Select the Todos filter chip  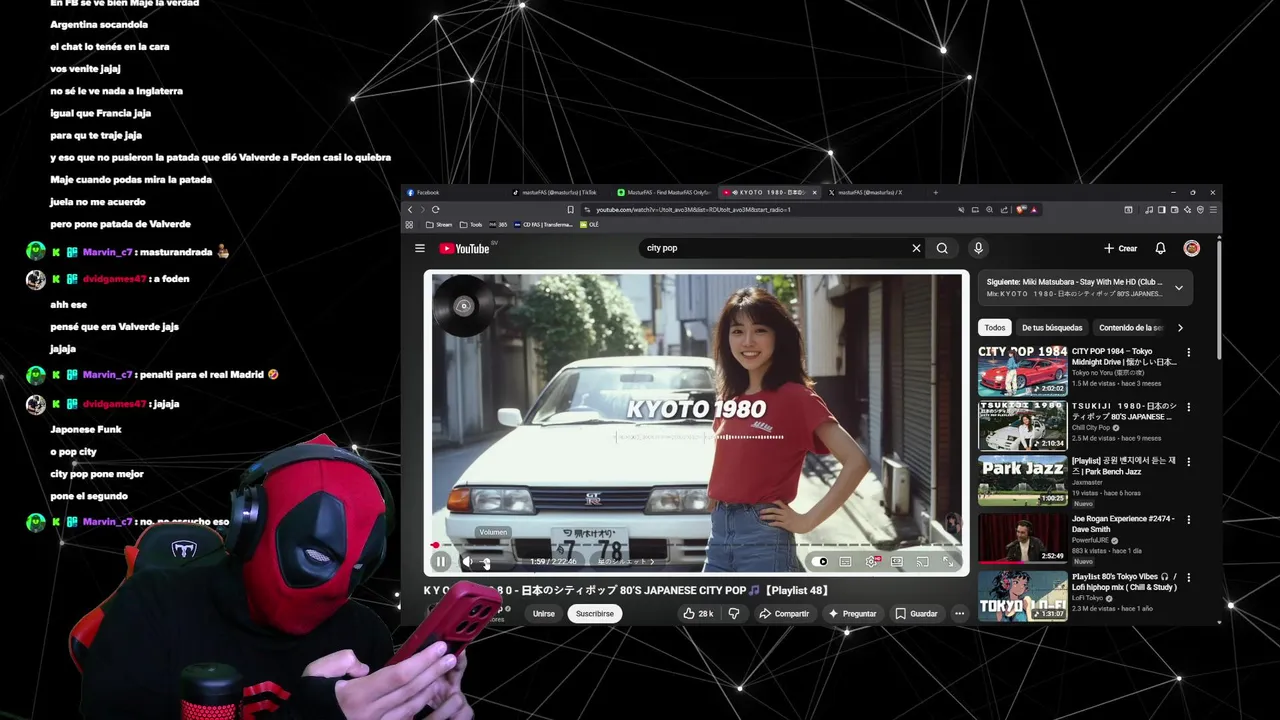pyautogui.click(x=995, y=327)
